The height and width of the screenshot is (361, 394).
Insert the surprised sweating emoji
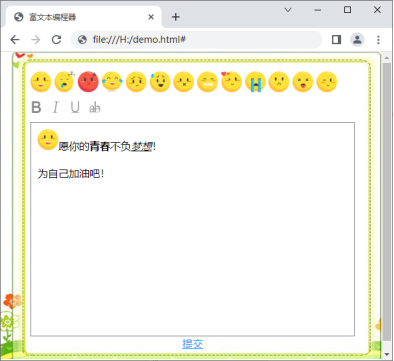click(x=160, y=82)
